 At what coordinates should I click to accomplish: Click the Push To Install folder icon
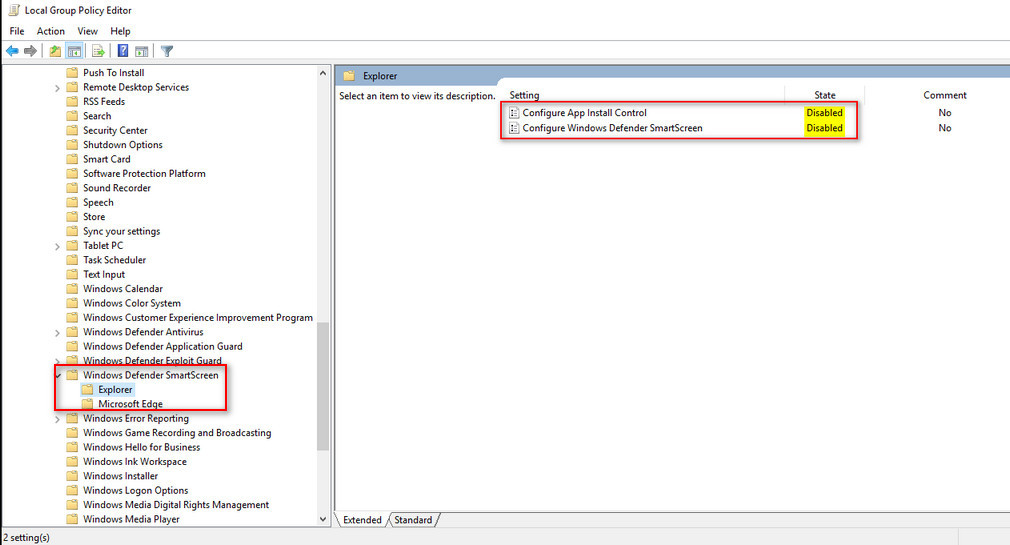(x=72, y=73)
